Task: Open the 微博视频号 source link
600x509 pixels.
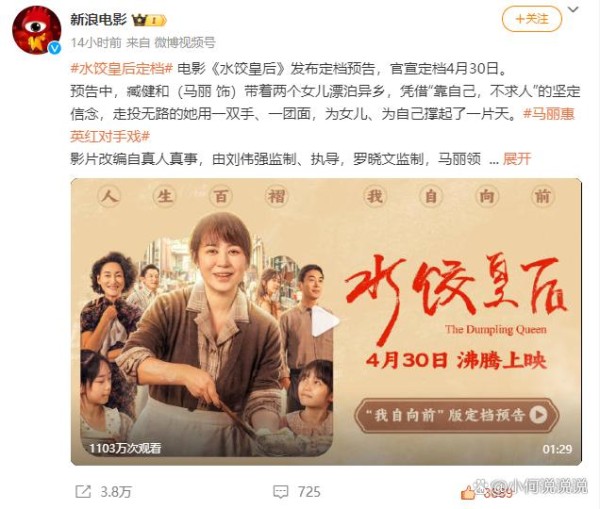Action: (185, 42)
